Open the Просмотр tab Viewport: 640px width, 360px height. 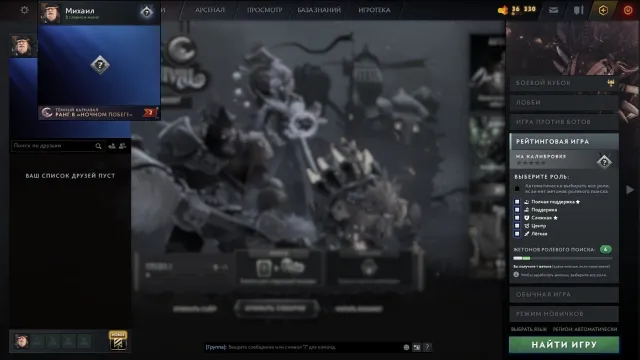pos(264,10)
